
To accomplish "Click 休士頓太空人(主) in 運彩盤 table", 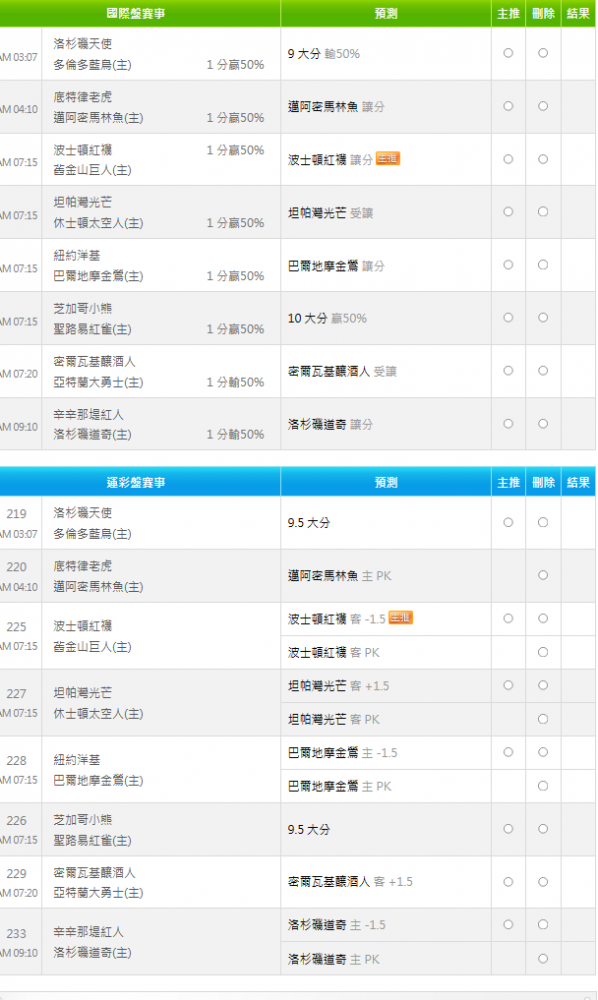I will 98,714.
